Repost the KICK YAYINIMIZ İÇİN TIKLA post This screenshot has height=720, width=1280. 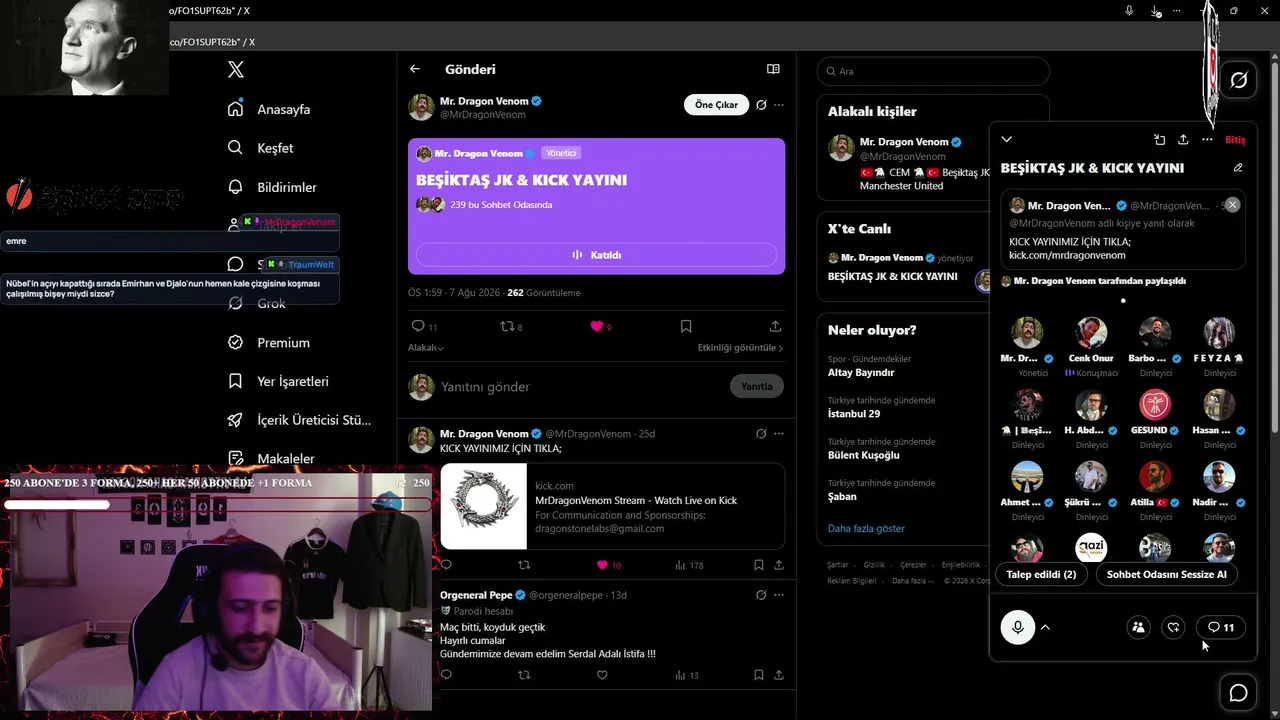[524, 565]
